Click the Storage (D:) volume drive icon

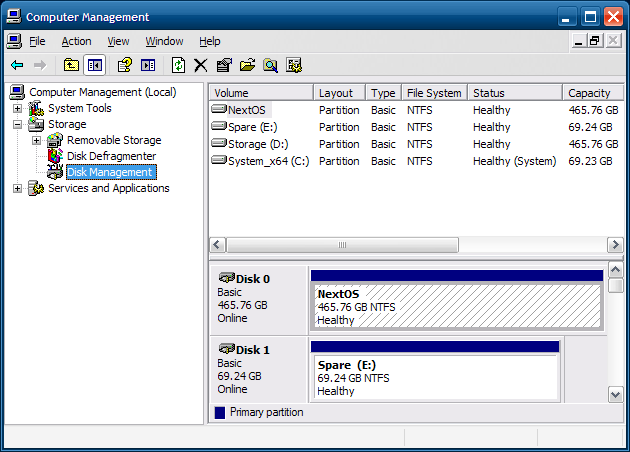219,143
